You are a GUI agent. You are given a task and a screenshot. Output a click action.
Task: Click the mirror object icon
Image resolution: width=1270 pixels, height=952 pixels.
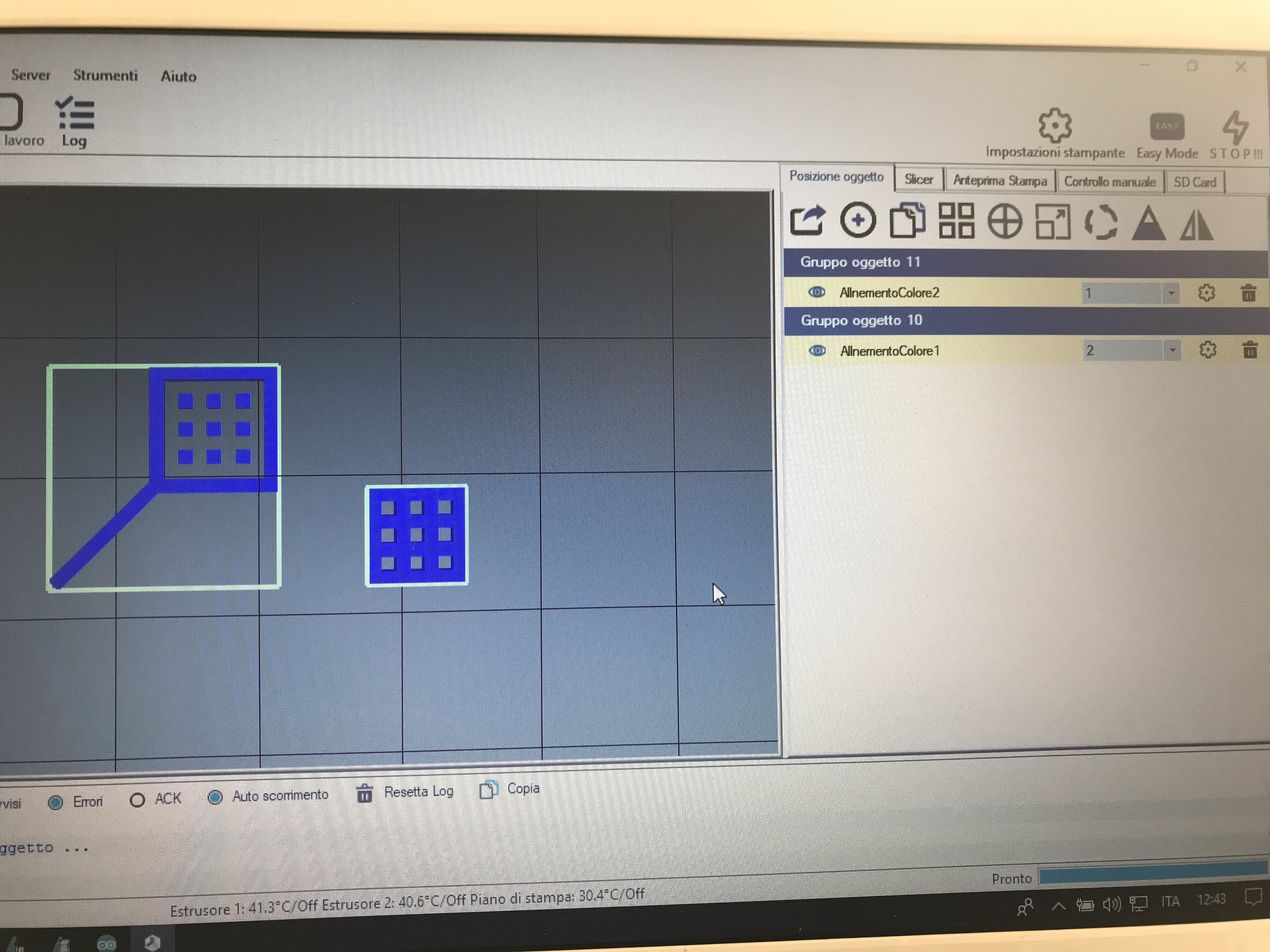[1197, 224]
